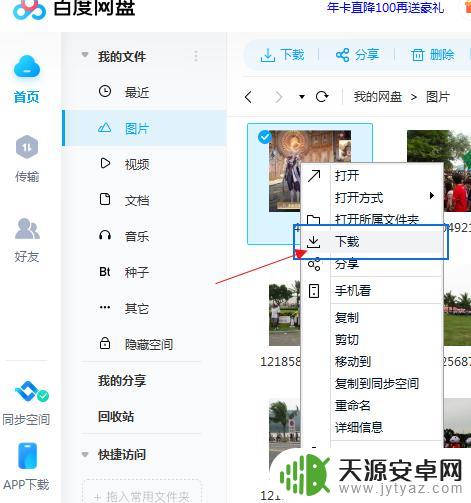Click the toolbar 下载 button
The height and width of the screenshot is (503, 471).
282,55
